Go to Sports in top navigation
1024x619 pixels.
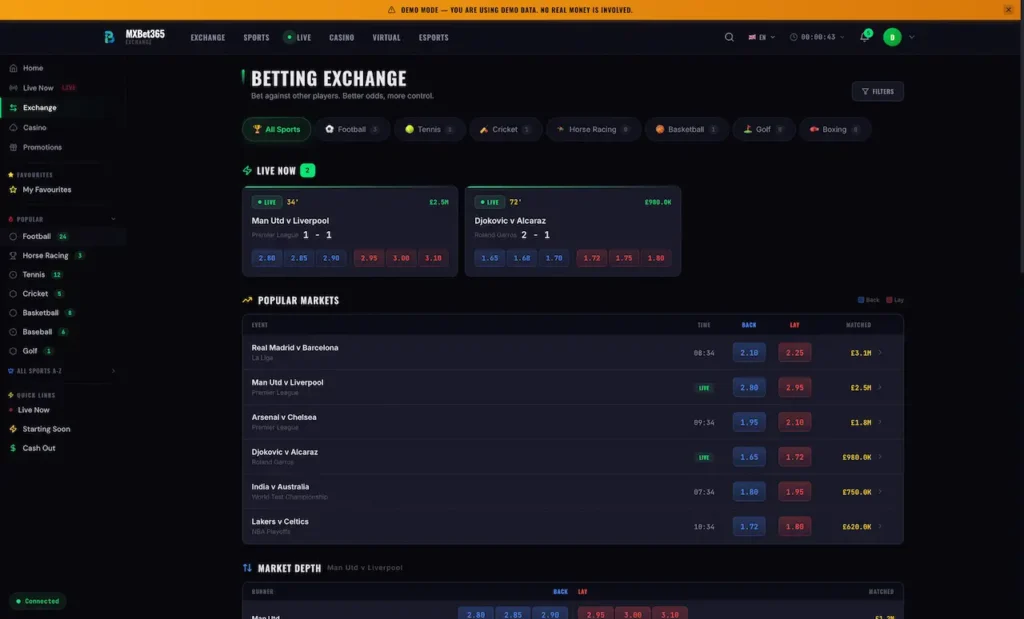pyautogui.click(x=256, y=37)
